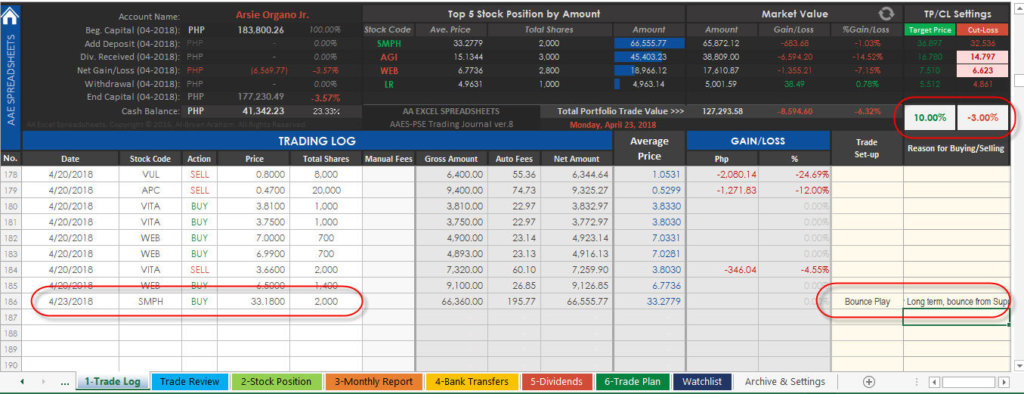The image size is (1024, 394).
Task: Click the 14.797 cut-loss value for AGI
Action: click(x=984, y=57)
